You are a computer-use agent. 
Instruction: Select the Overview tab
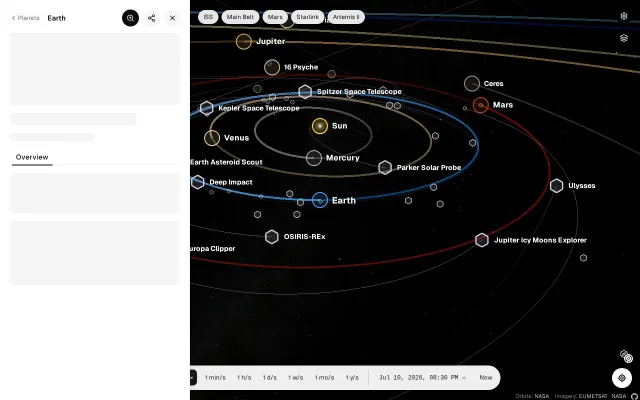click(x=32, y=157)
